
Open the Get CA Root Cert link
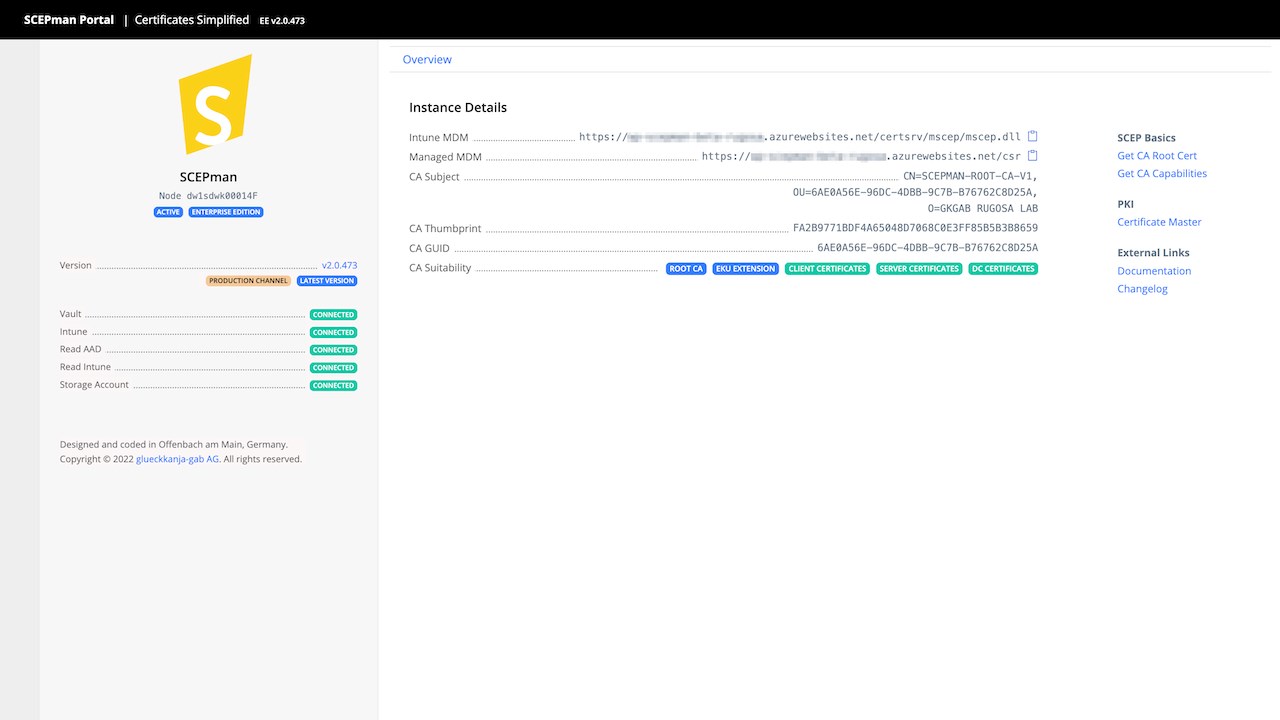pyautogui.click(x=1157, y=156)
